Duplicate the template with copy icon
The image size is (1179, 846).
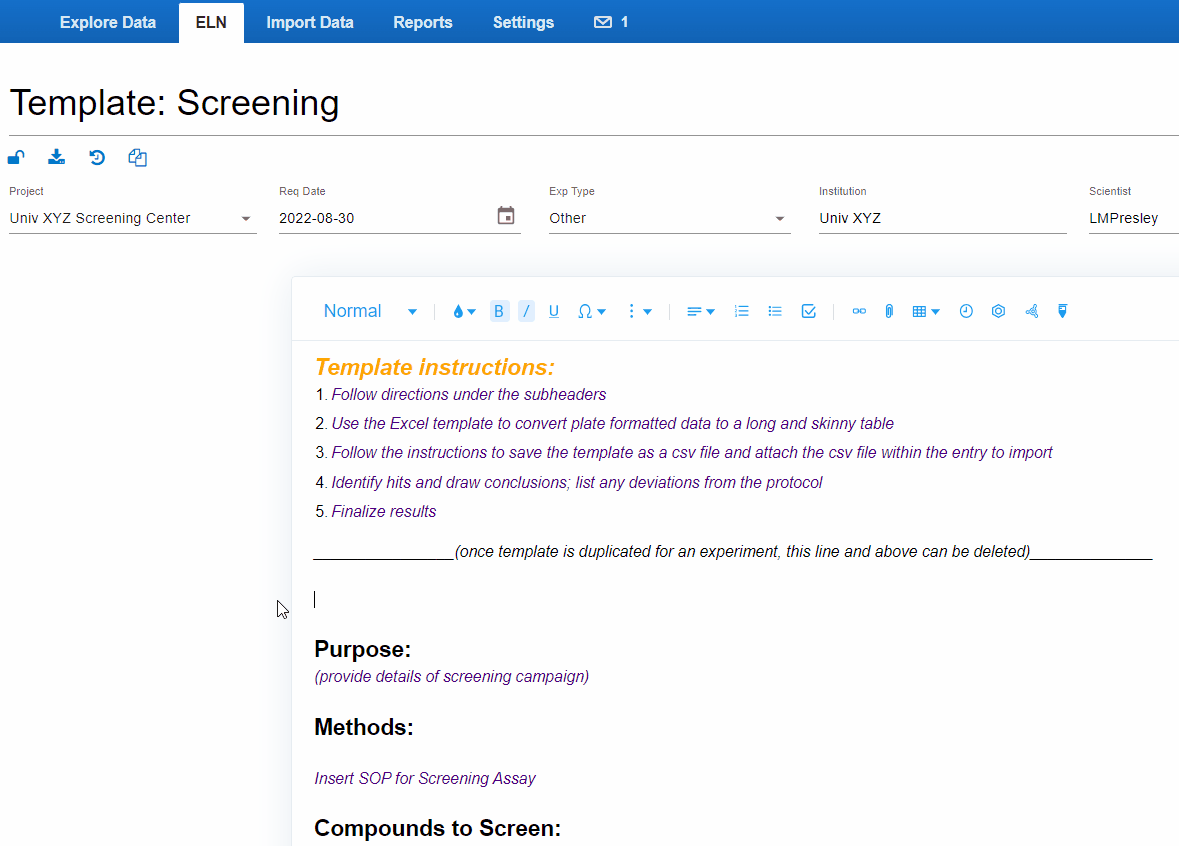[x=138, y=157]
